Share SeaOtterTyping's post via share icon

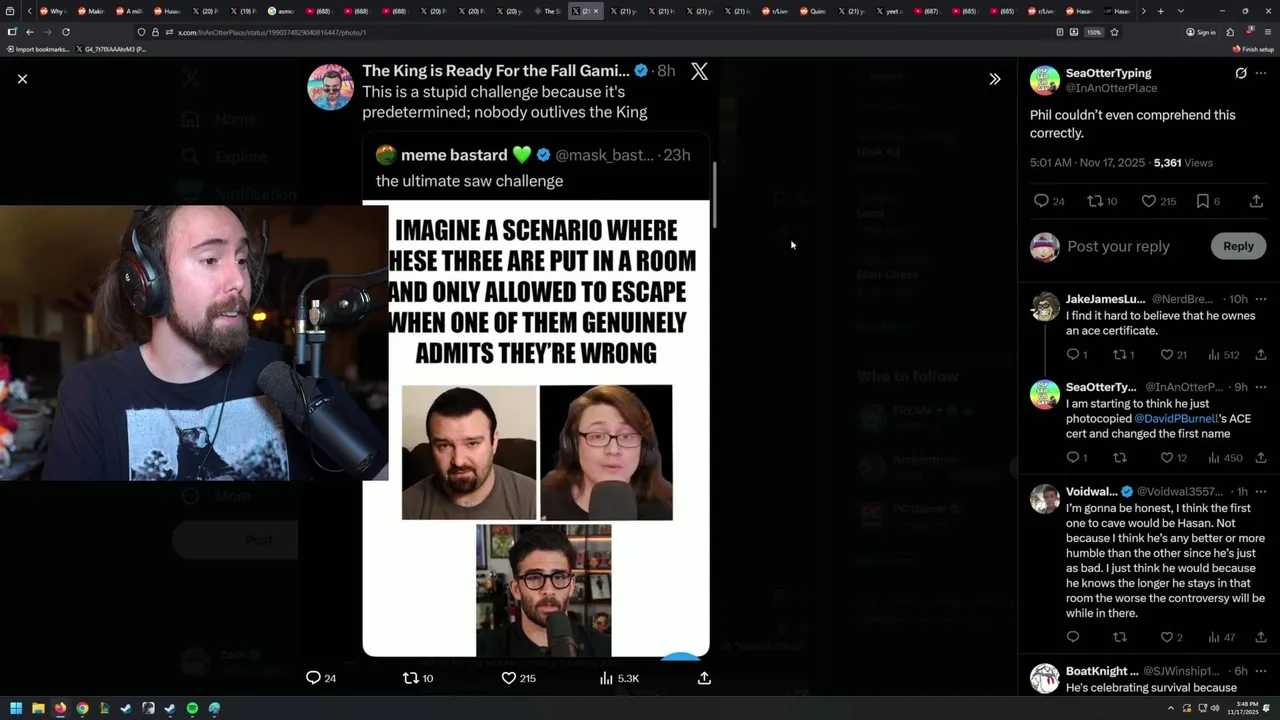tap(1256, 201)
